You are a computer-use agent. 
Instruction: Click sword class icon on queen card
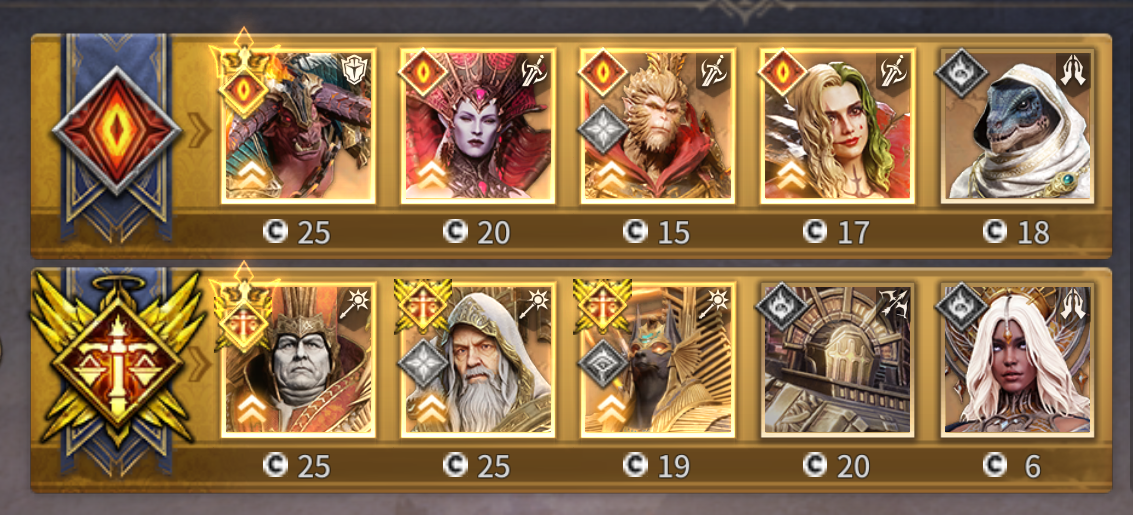click(534, 69)
